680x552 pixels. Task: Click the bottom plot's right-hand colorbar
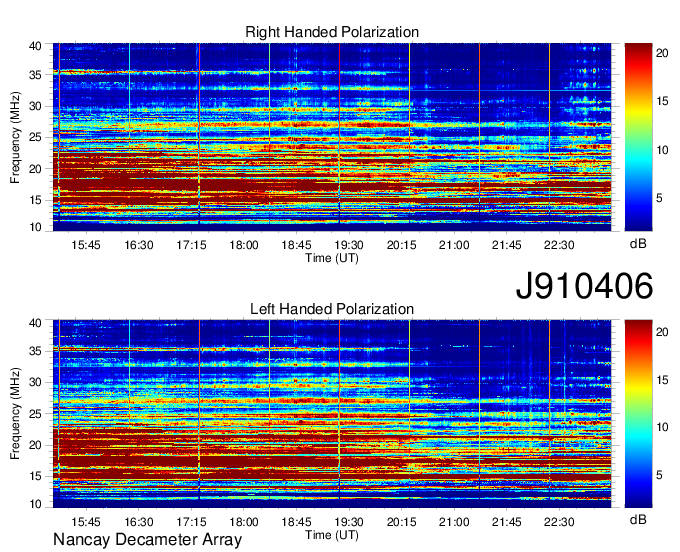(x=638, y=413)
